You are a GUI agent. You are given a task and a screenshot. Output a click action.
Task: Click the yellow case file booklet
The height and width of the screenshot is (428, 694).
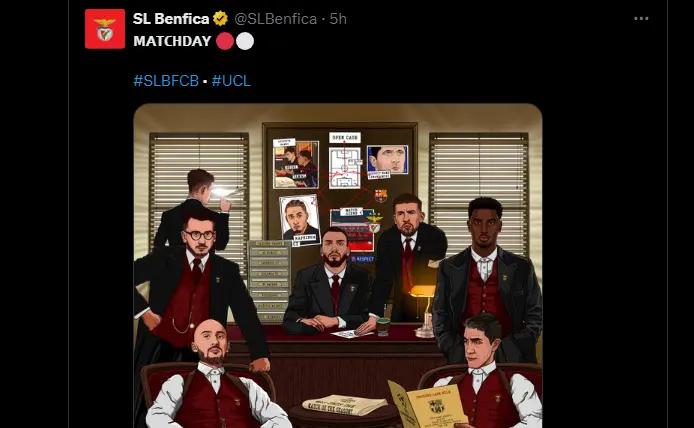(424, 405)
